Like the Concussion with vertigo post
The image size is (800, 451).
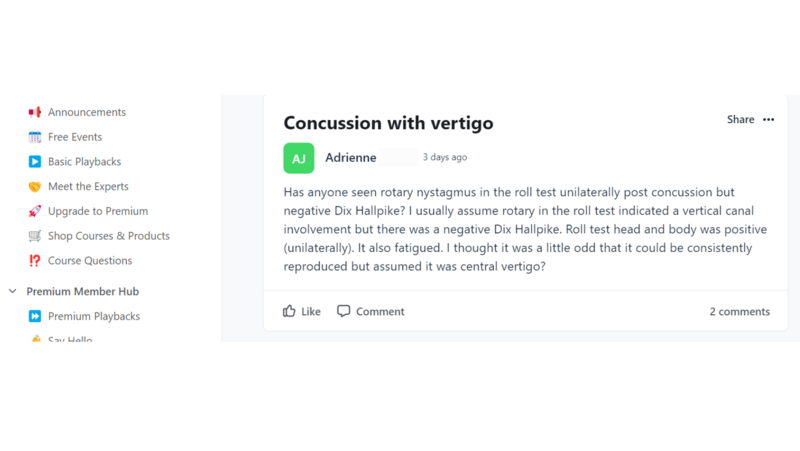point(302,311)
